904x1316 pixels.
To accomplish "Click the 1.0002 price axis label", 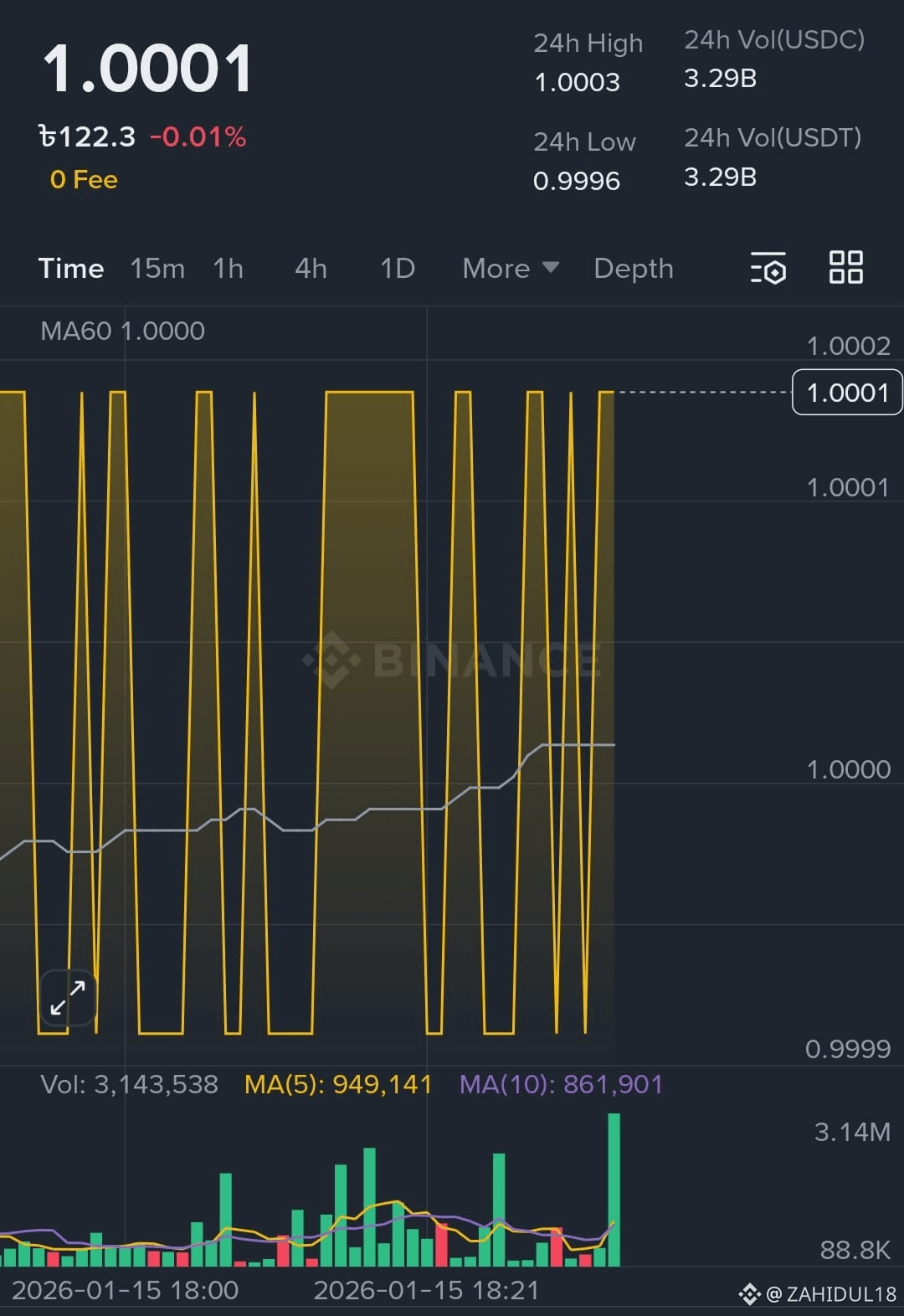I will (x=848, y=346).
